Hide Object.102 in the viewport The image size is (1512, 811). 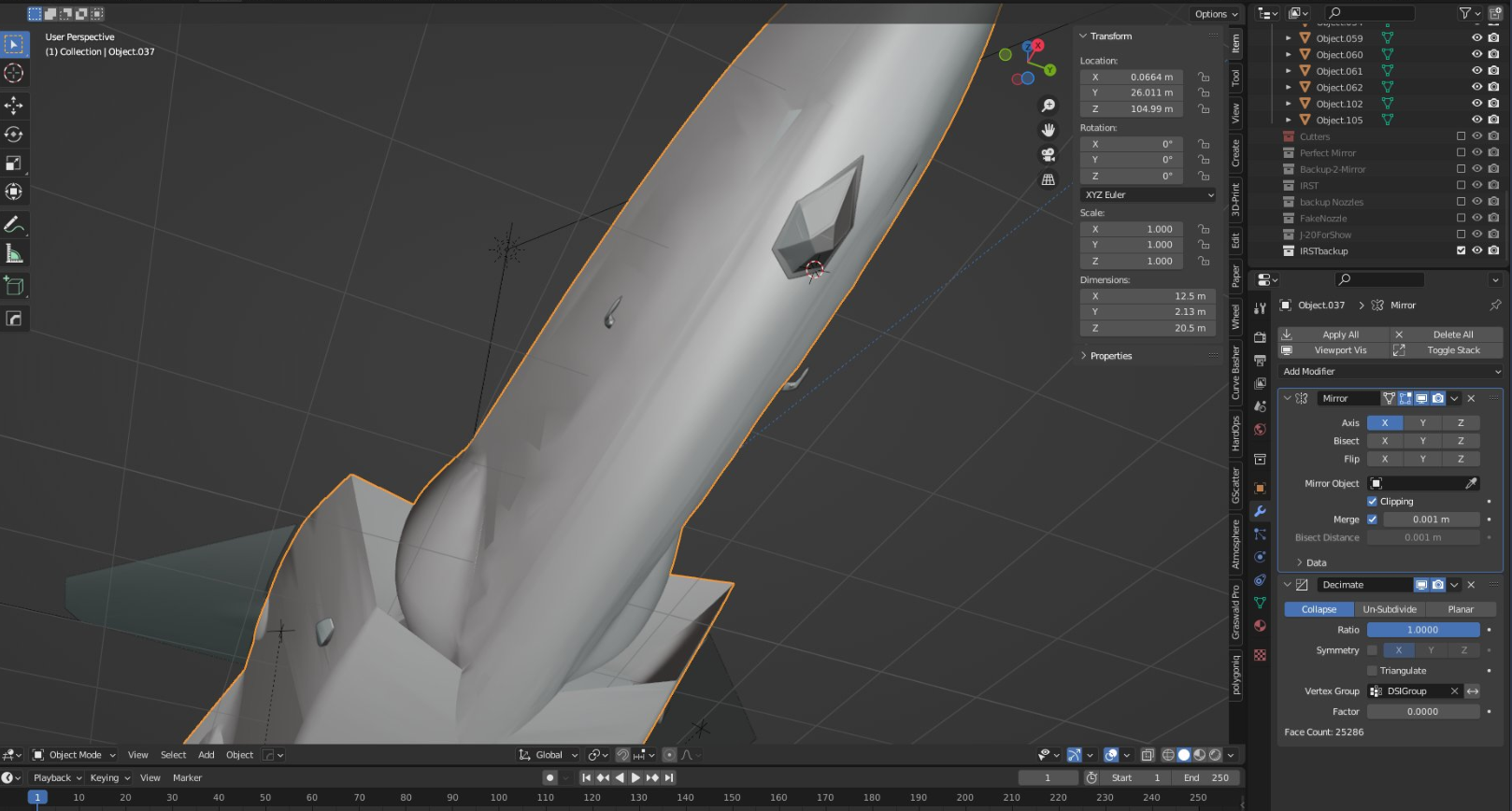click(x=1477, y=104)
